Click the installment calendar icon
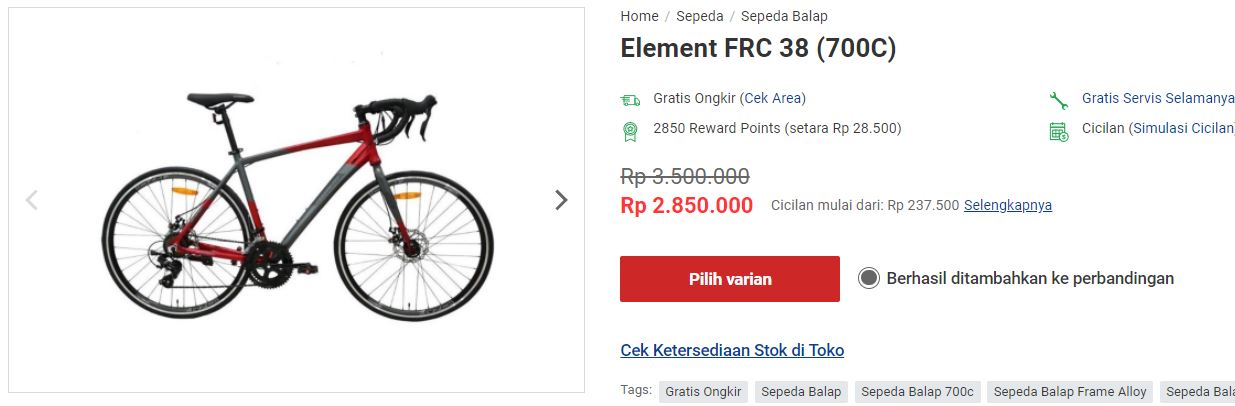This screenshot has height=406, width=1235. coord(1058,130)
